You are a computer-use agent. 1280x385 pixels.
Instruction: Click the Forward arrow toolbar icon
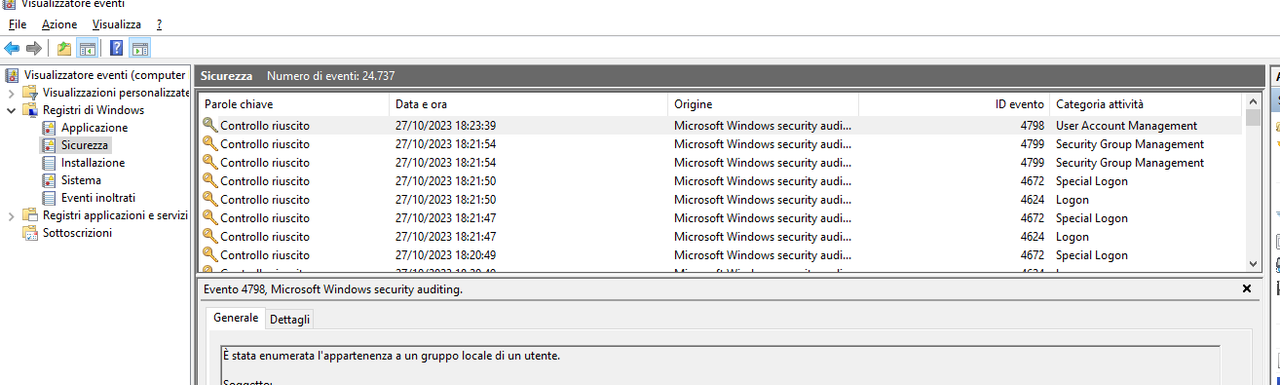click(x=34, y=48)
